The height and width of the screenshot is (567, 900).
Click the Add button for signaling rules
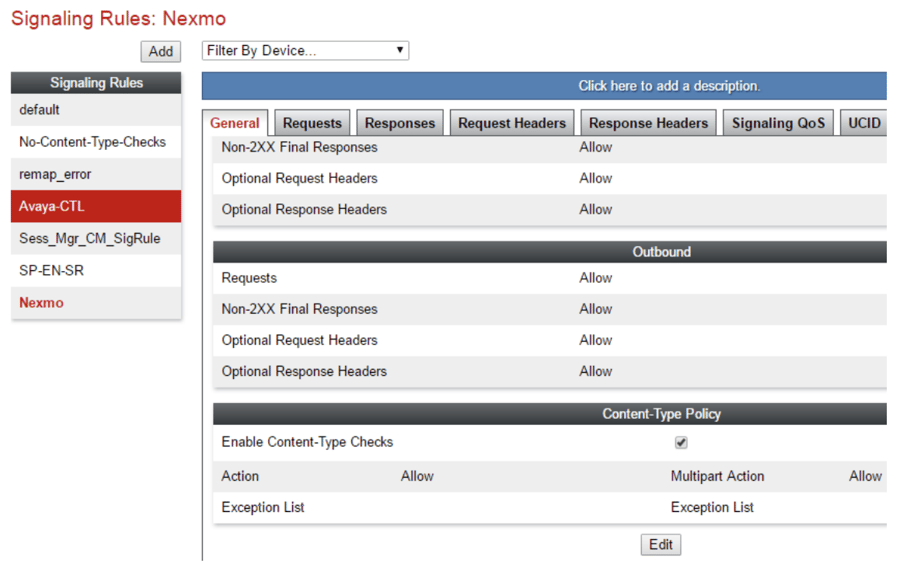pyautogui.click(x=161, y=51)
